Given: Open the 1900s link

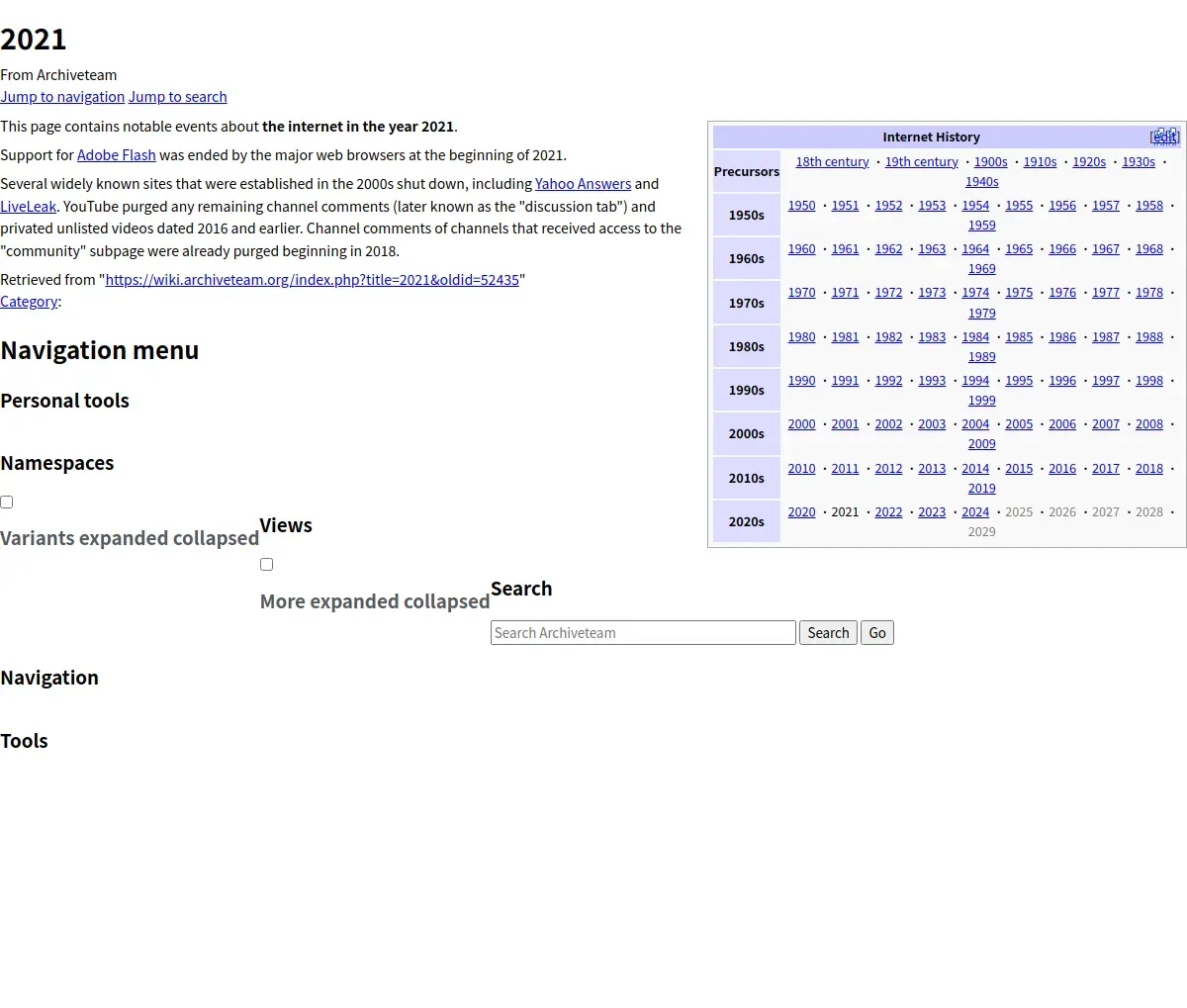Looking at the screenshot, I should click(991, 162).
